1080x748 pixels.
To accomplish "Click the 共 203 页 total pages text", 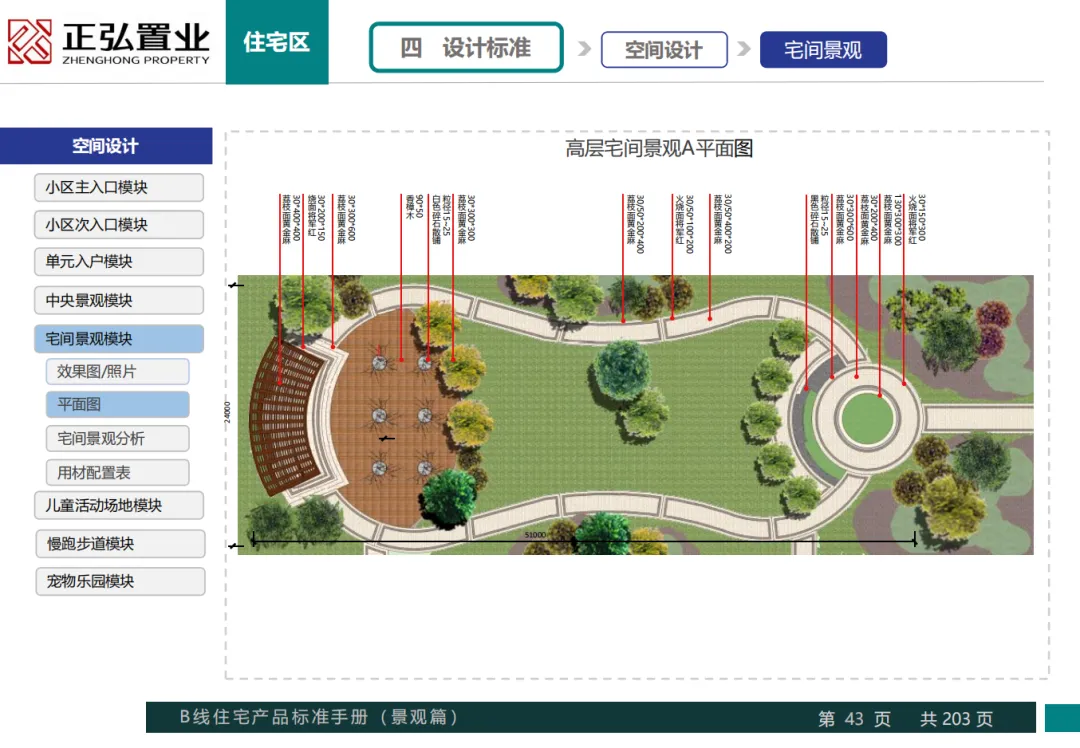I will pos(957,719).
